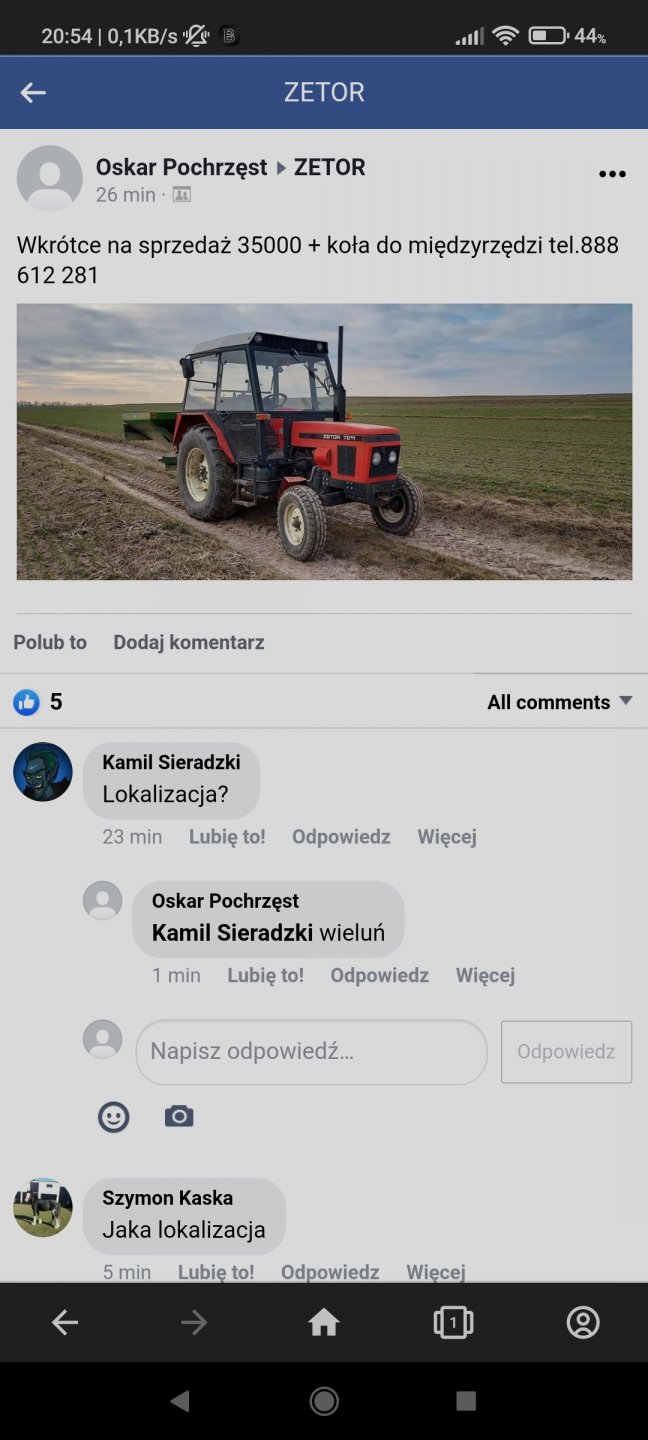Open the emoji picker for reply
The height and width of the screenshot is (1440, 648).
(x=114, y=1116)
